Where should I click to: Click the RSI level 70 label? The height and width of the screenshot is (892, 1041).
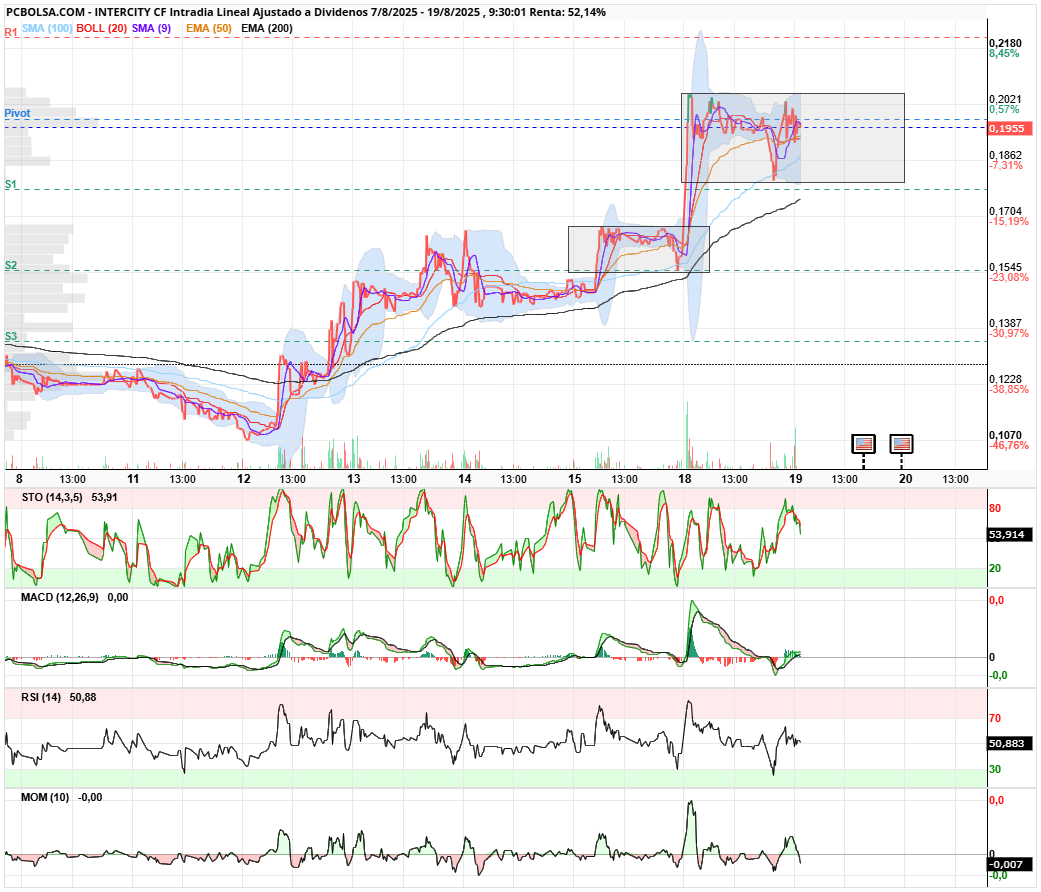click(995, 719)
